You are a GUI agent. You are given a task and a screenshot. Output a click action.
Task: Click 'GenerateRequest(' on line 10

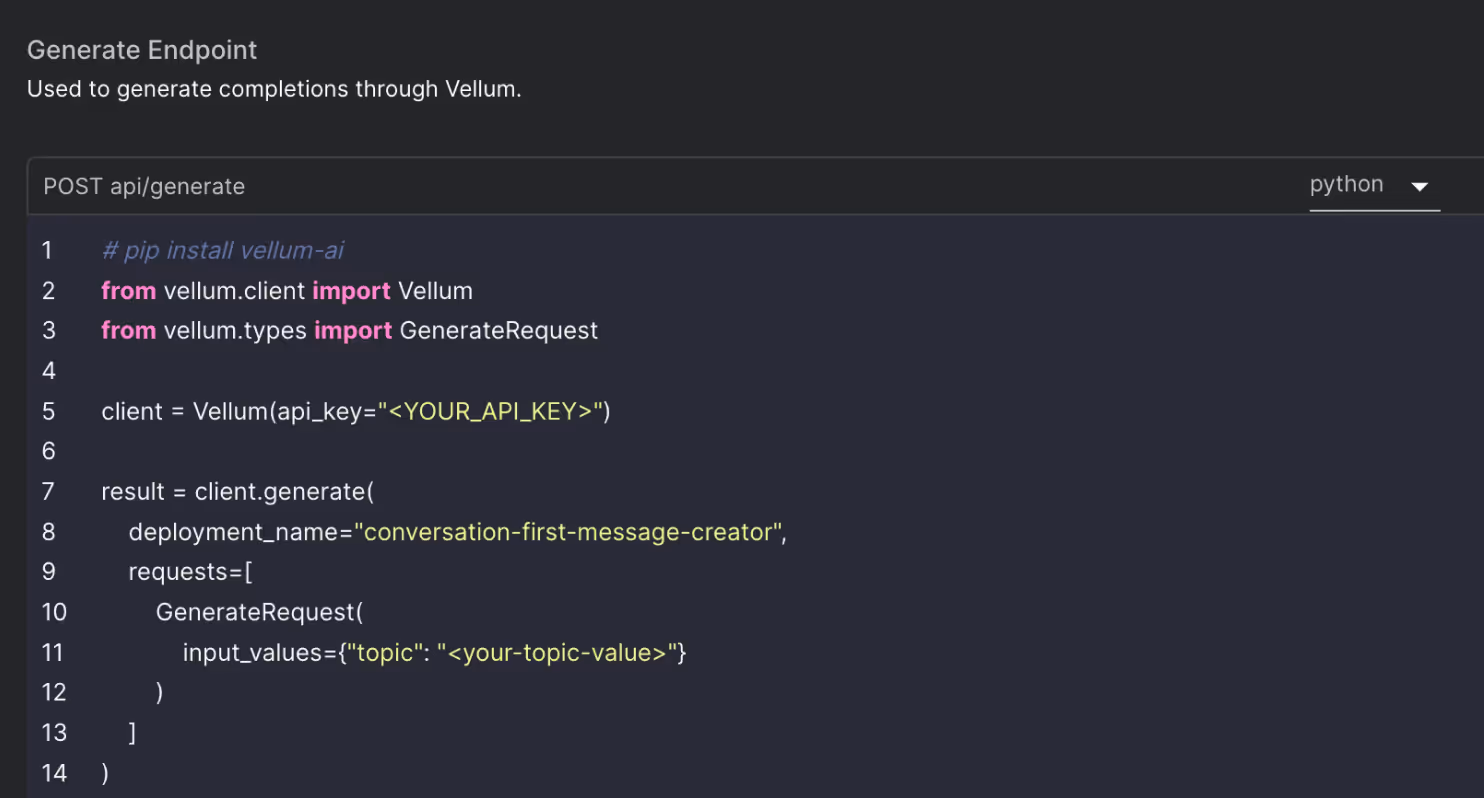tap(260, 612)
